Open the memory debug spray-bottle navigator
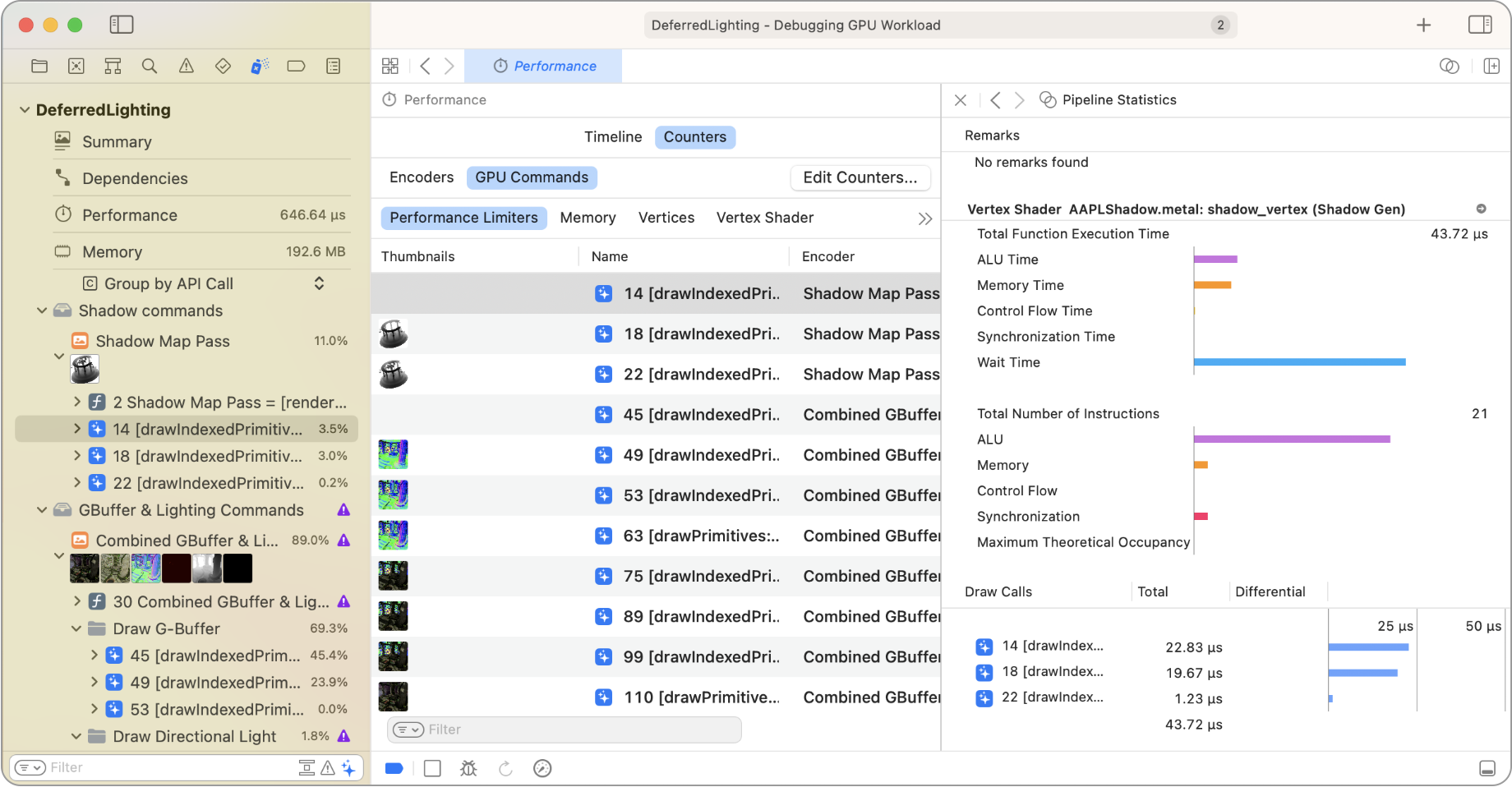 [260, 66]
